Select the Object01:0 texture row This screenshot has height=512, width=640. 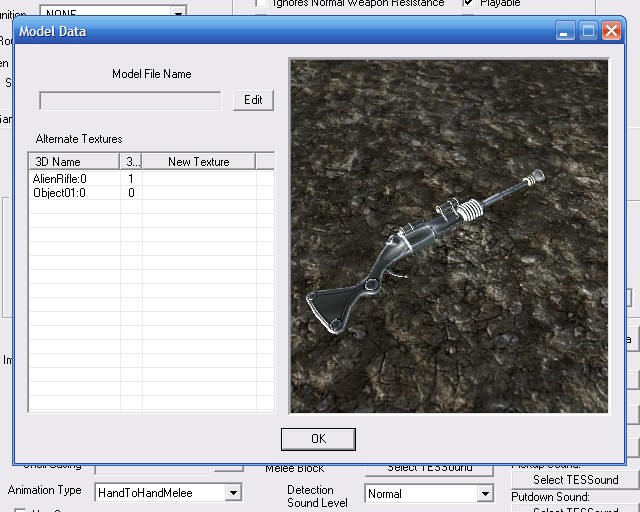(60, 193)
